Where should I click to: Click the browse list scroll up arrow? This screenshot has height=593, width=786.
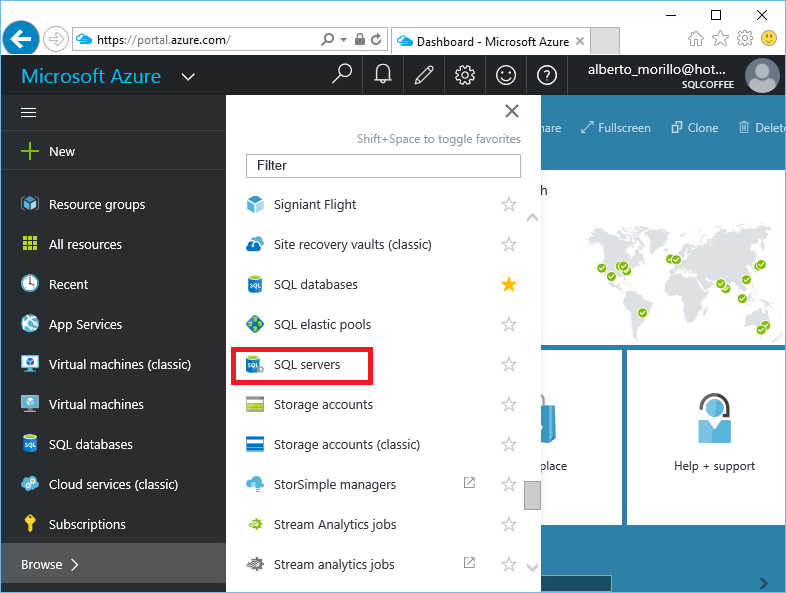[532, 218]
